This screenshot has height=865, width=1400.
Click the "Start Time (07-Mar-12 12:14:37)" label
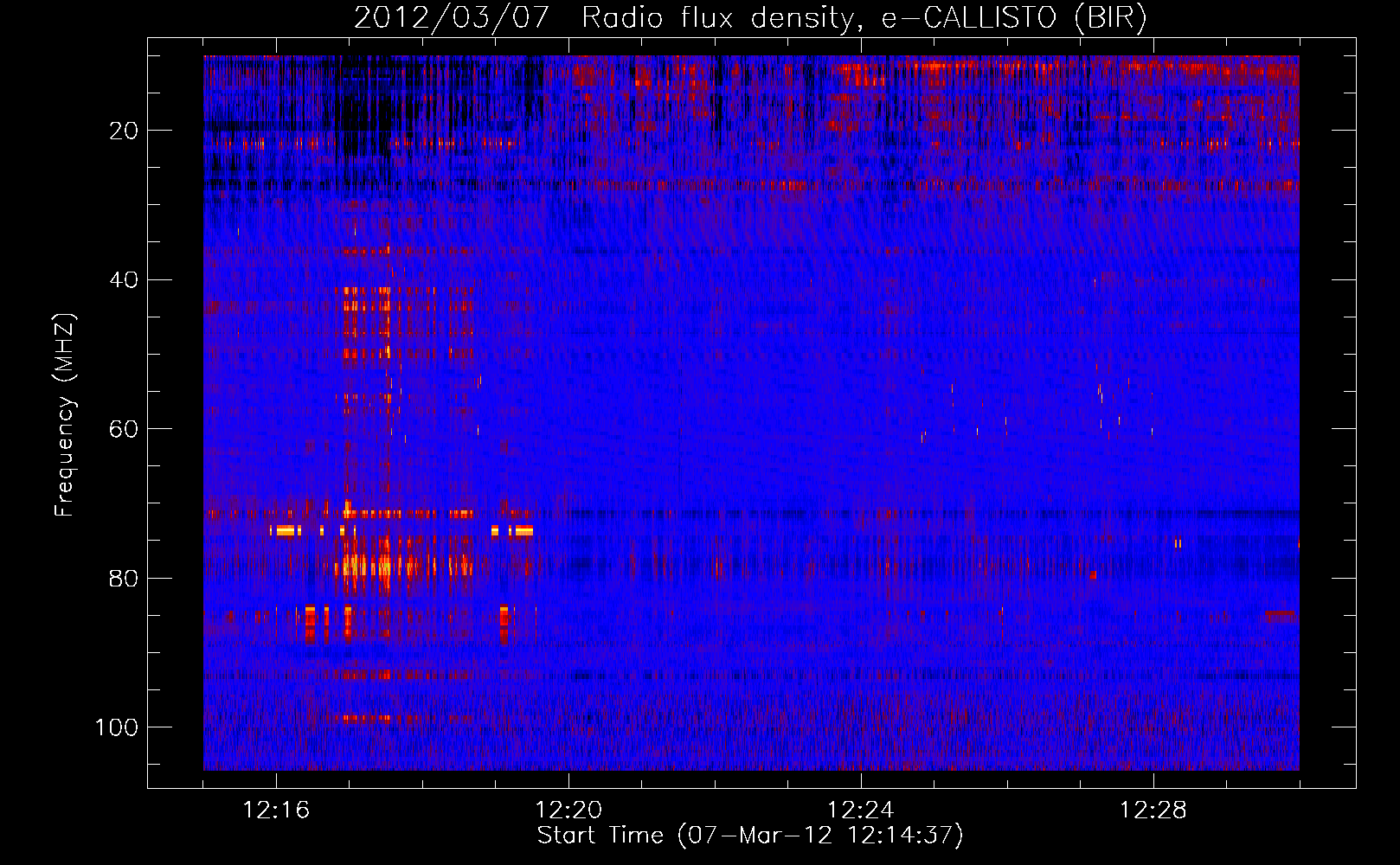(x=750, y=836)
